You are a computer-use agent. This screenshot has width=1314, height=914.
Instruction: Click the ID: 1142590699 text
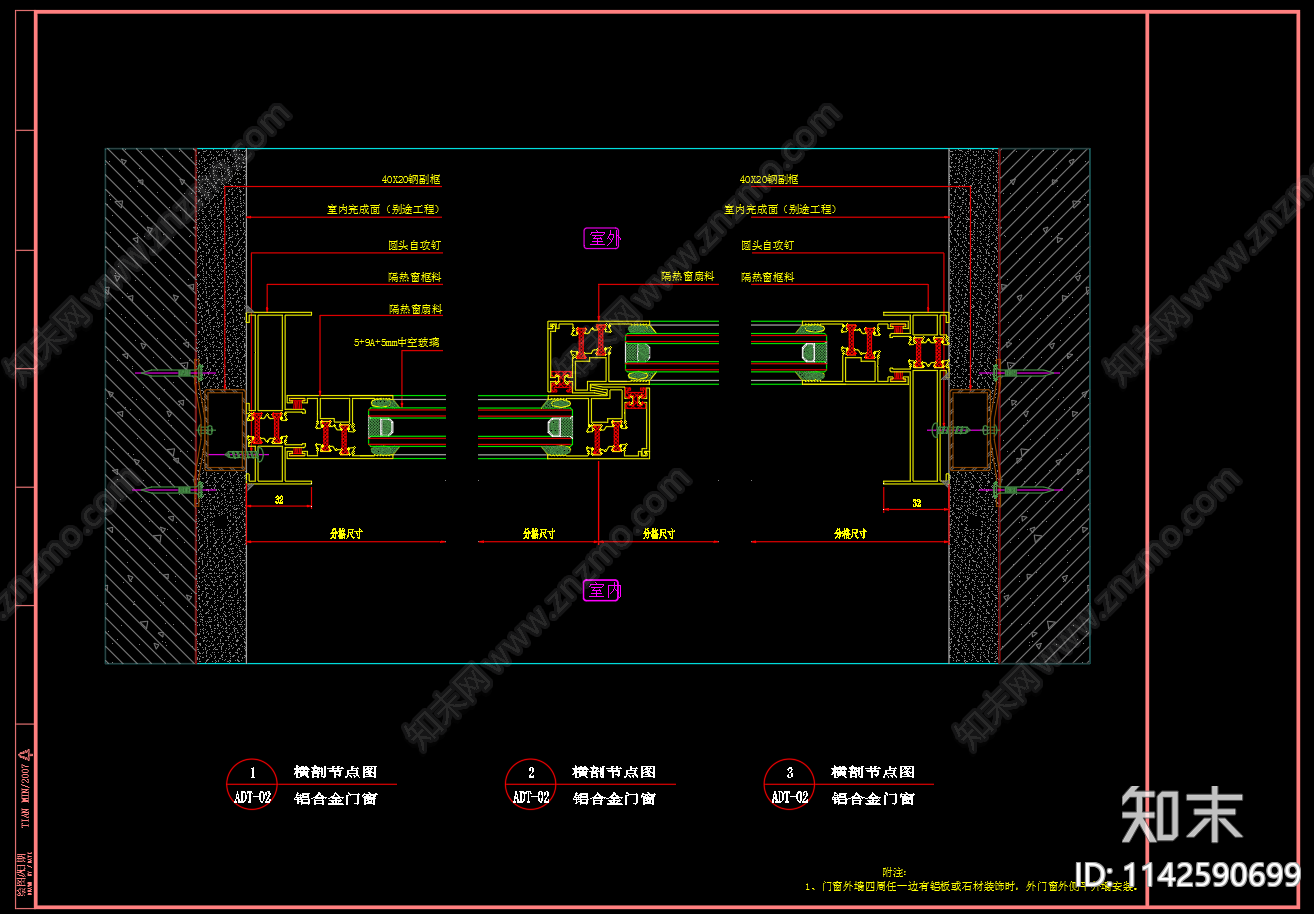click(1186, 875)
